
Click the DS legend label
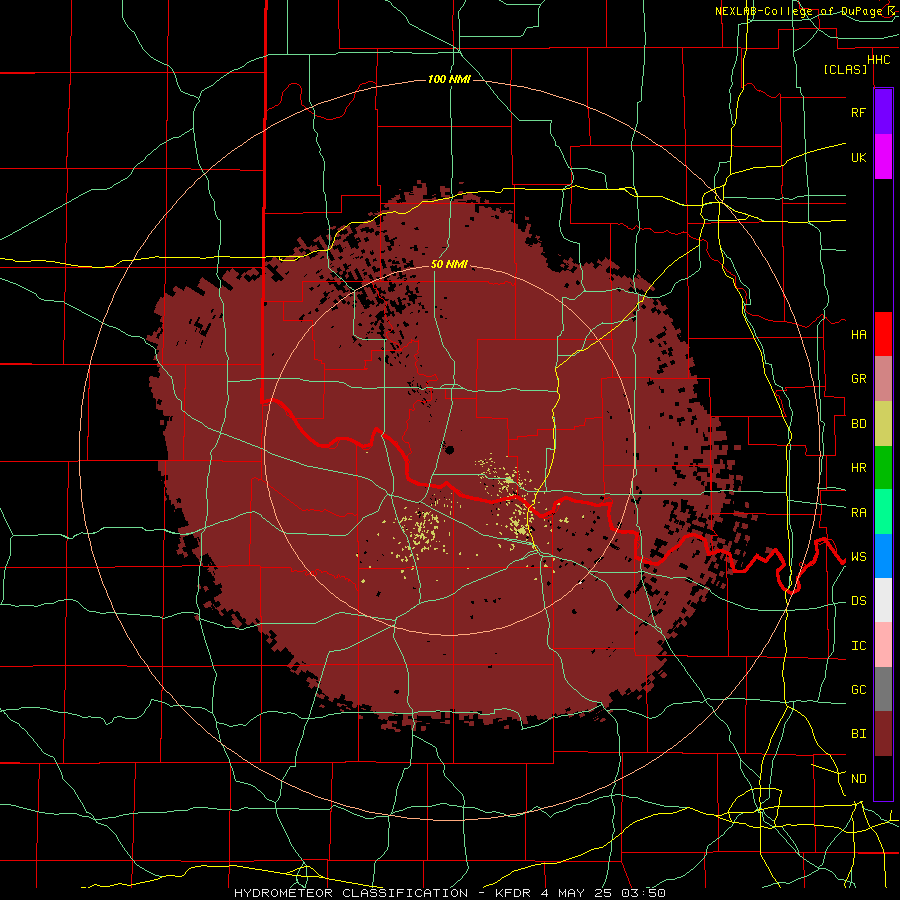point(858,601)
